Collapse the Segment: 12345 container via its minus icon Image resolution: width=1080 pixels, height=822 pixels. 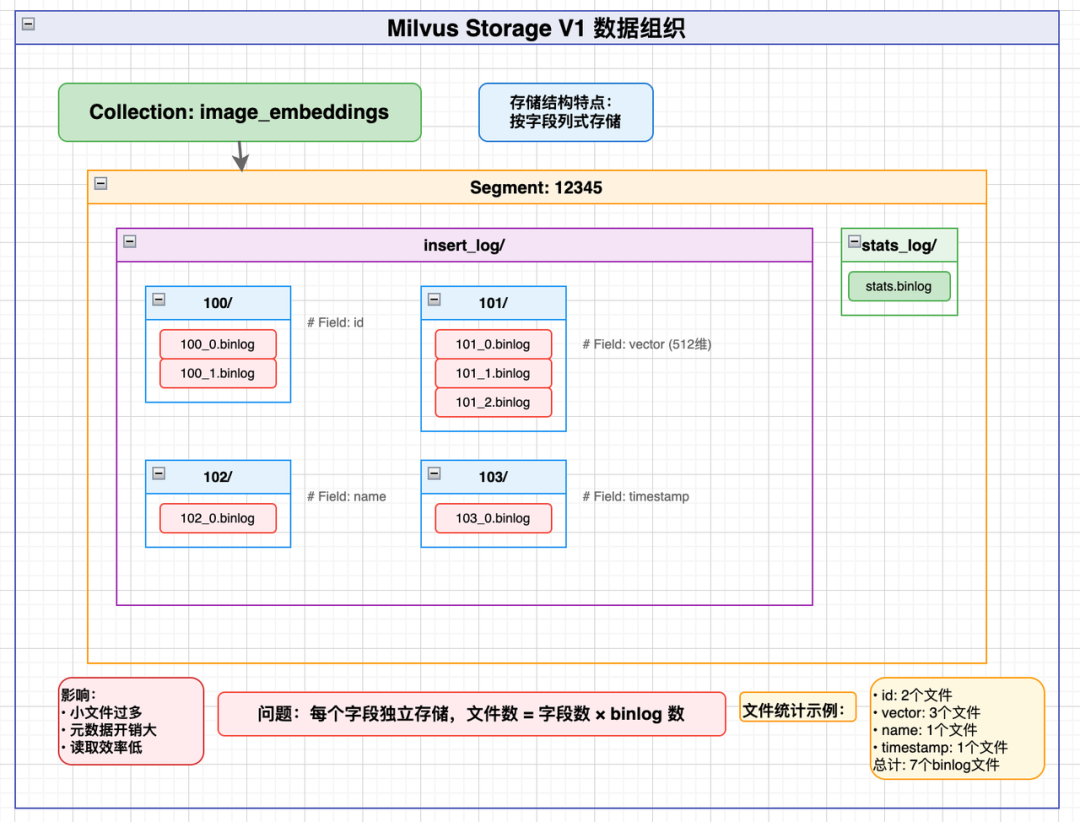pos(100,184)
